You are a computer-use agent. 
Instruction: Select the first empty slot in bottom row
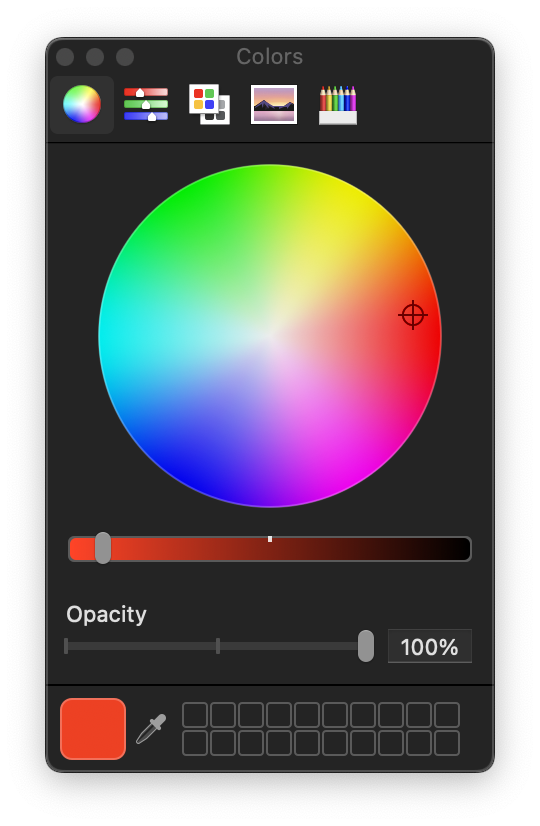[x=195, y=743]
